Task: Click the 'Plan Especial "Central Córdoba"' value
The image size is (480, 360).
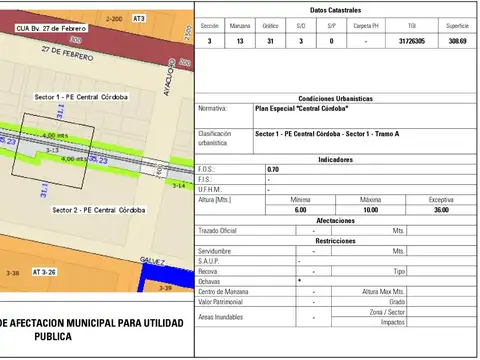Action: [x=302, y=108]
